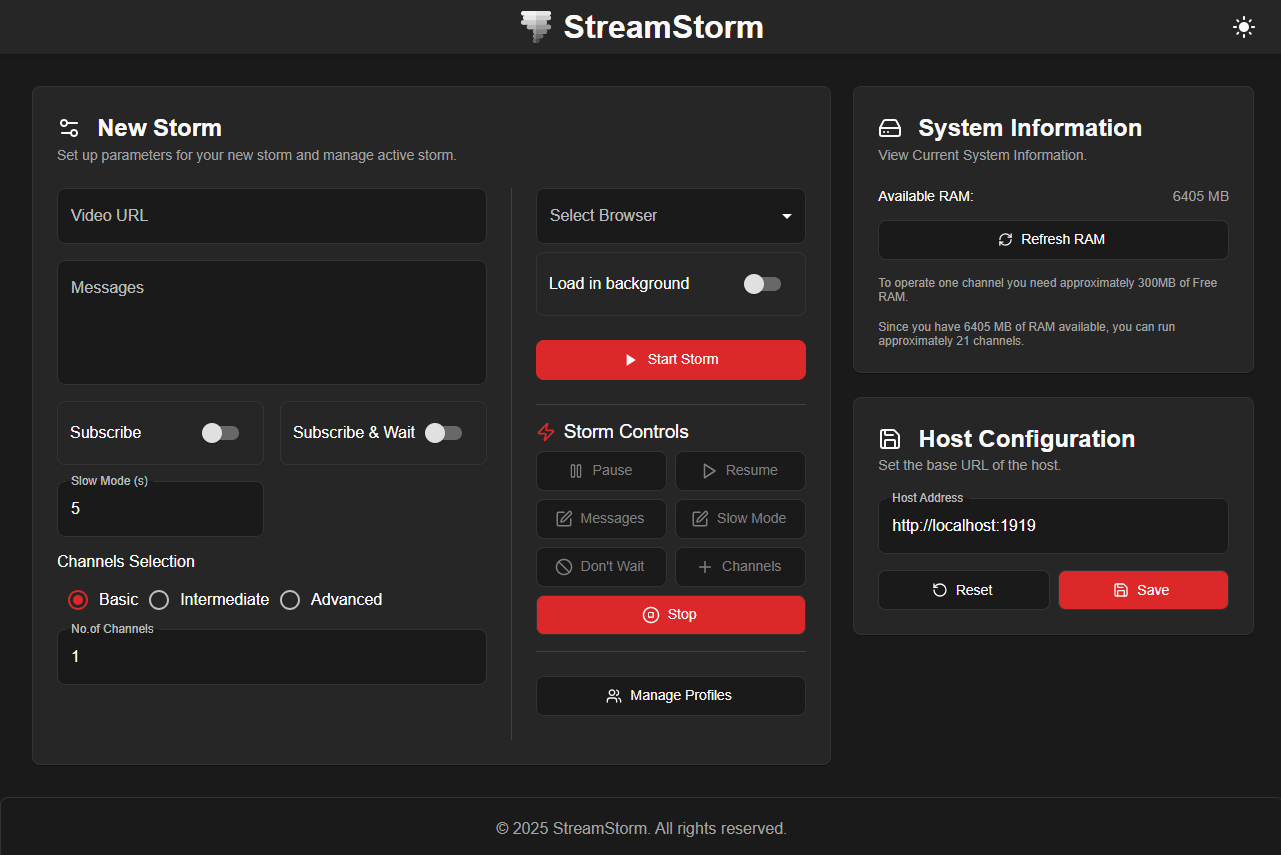
Task: Select the Basic channels radio button
Action: [78, 600]
